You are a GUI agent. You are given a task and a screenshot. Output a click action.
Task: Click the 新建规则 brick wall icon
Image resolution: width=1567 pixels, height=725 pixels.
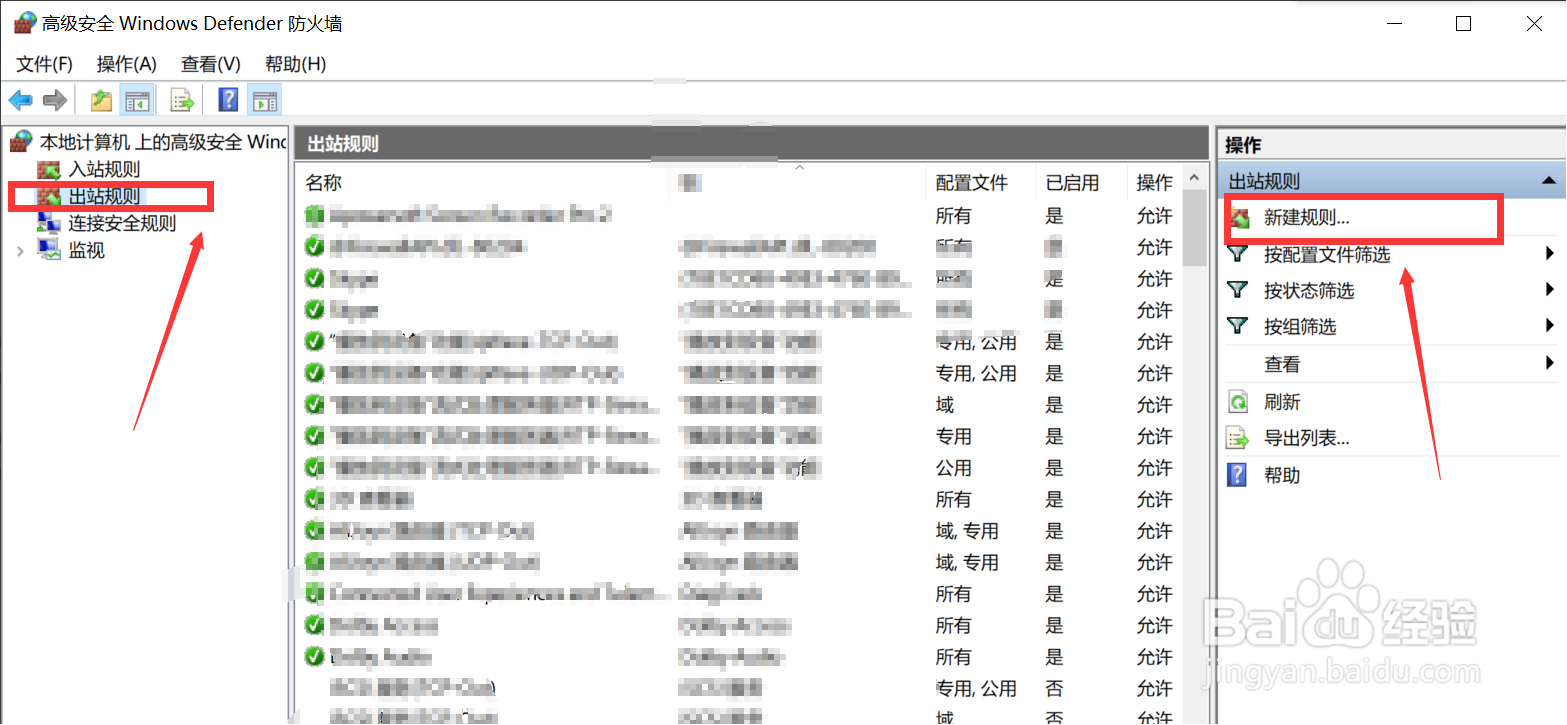pos(1240,218)
